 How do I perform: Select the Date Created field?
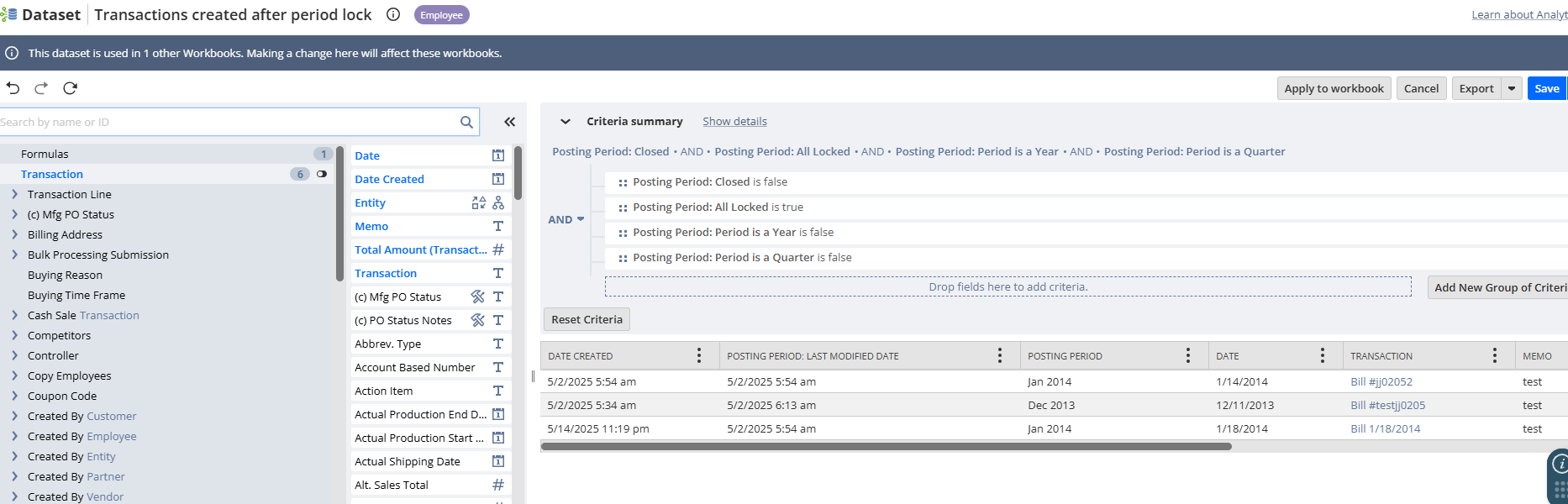[389, 180]
